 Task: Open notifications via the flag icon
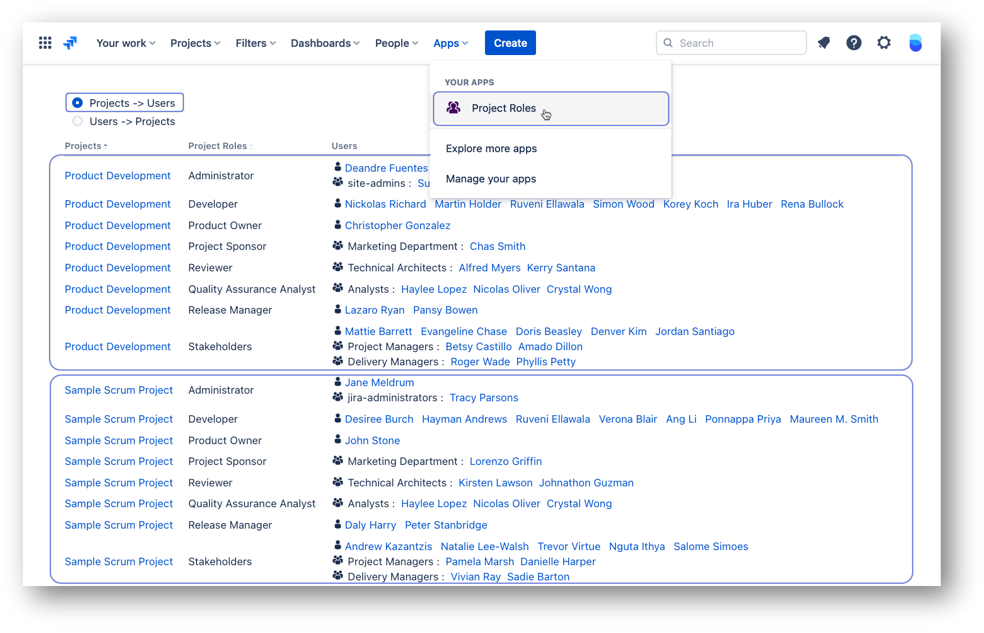823,42
